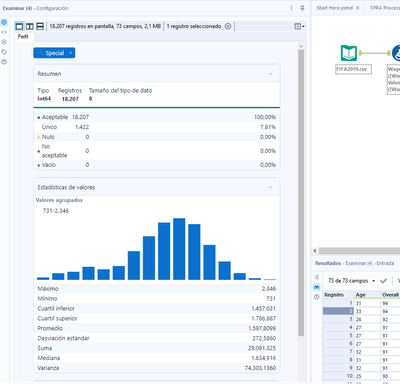Click the apply checkmark in Results toolbar

pos(383,281)
